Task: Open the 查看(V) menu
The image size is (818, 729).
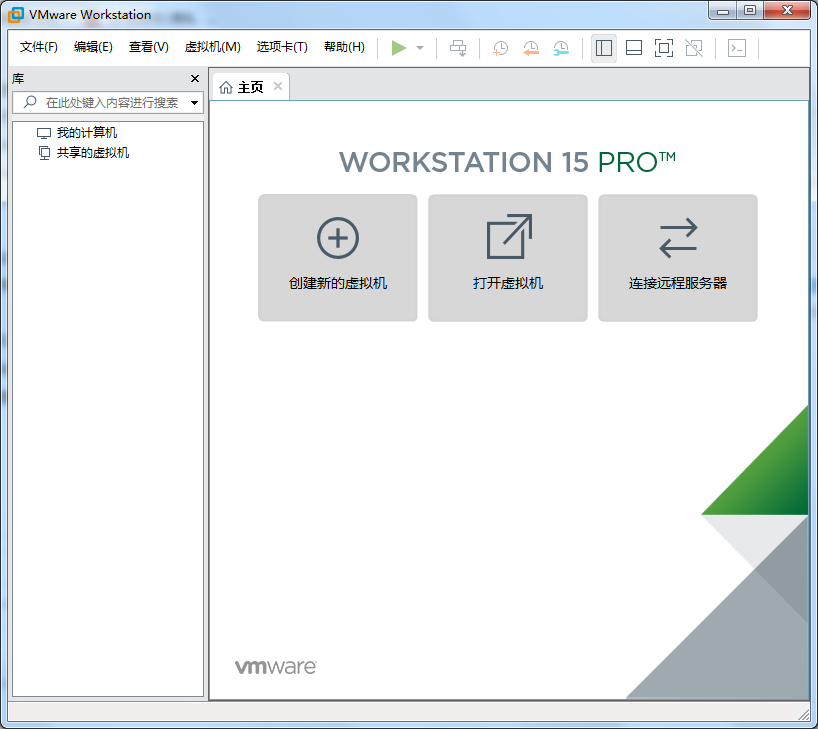Action: (149, 47)
